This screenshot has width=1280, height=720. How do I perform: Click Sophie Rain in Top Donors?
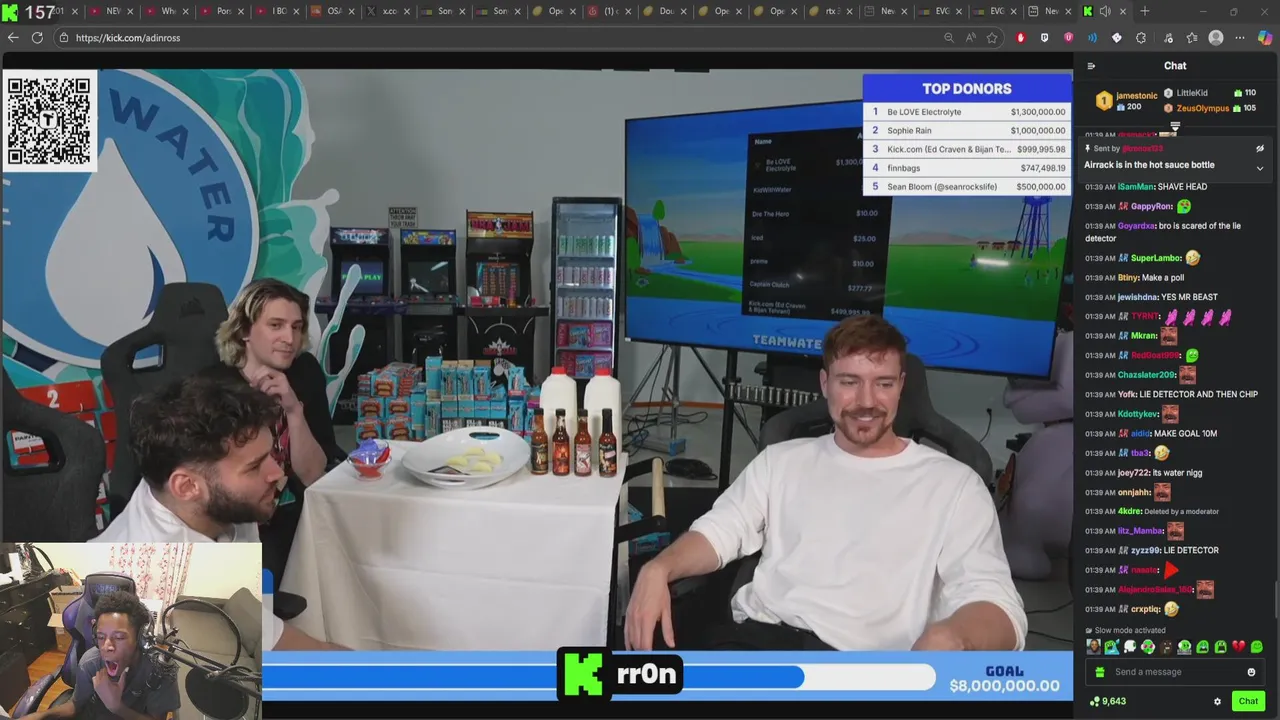click(x=909, y=130)
